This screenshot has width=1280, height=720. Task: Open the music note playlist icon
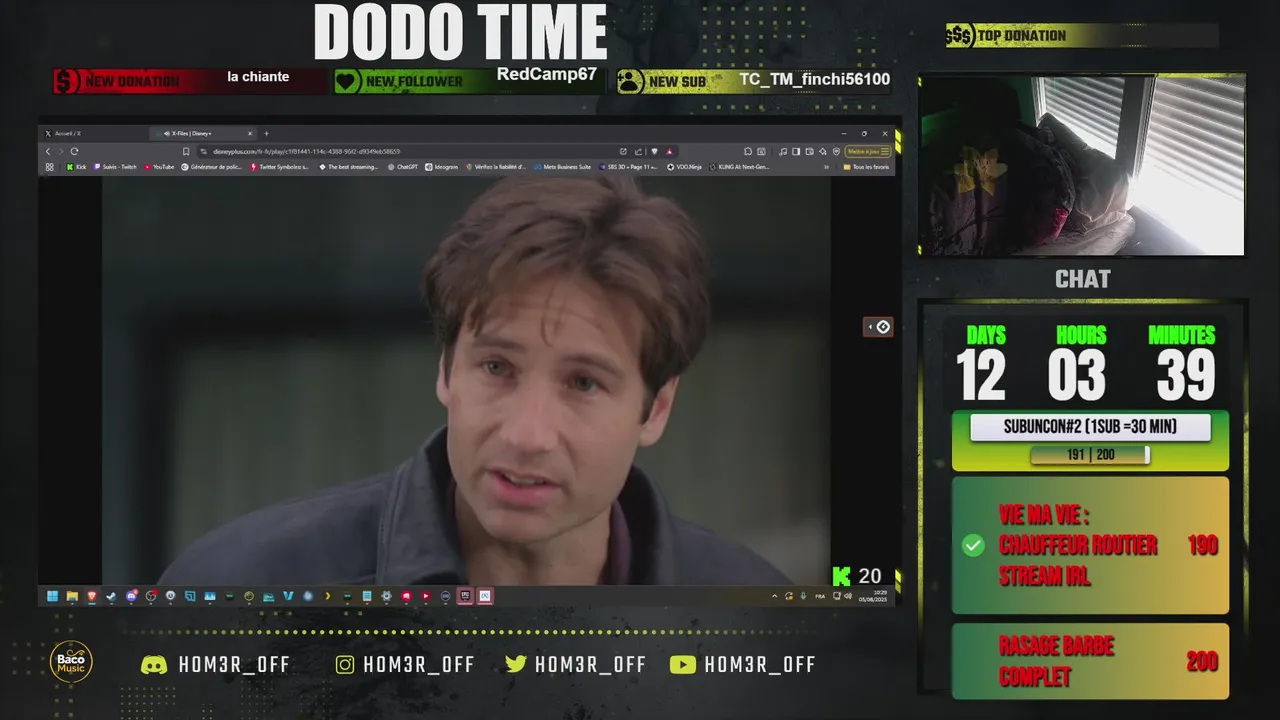tap(783, 151)
